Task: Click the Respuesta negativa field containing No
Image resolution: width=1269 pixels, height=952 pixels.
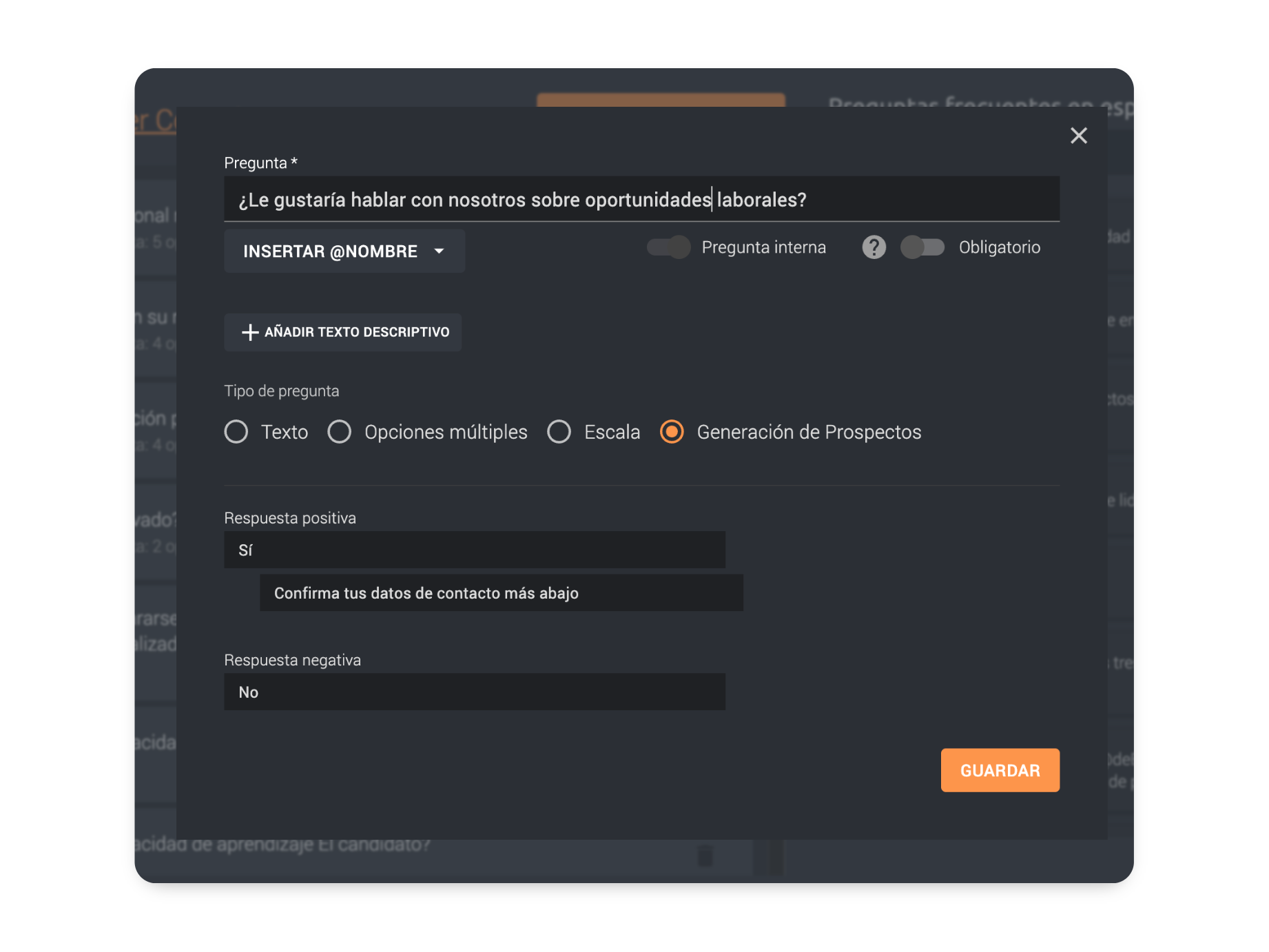Action: [x=474, y=692]
